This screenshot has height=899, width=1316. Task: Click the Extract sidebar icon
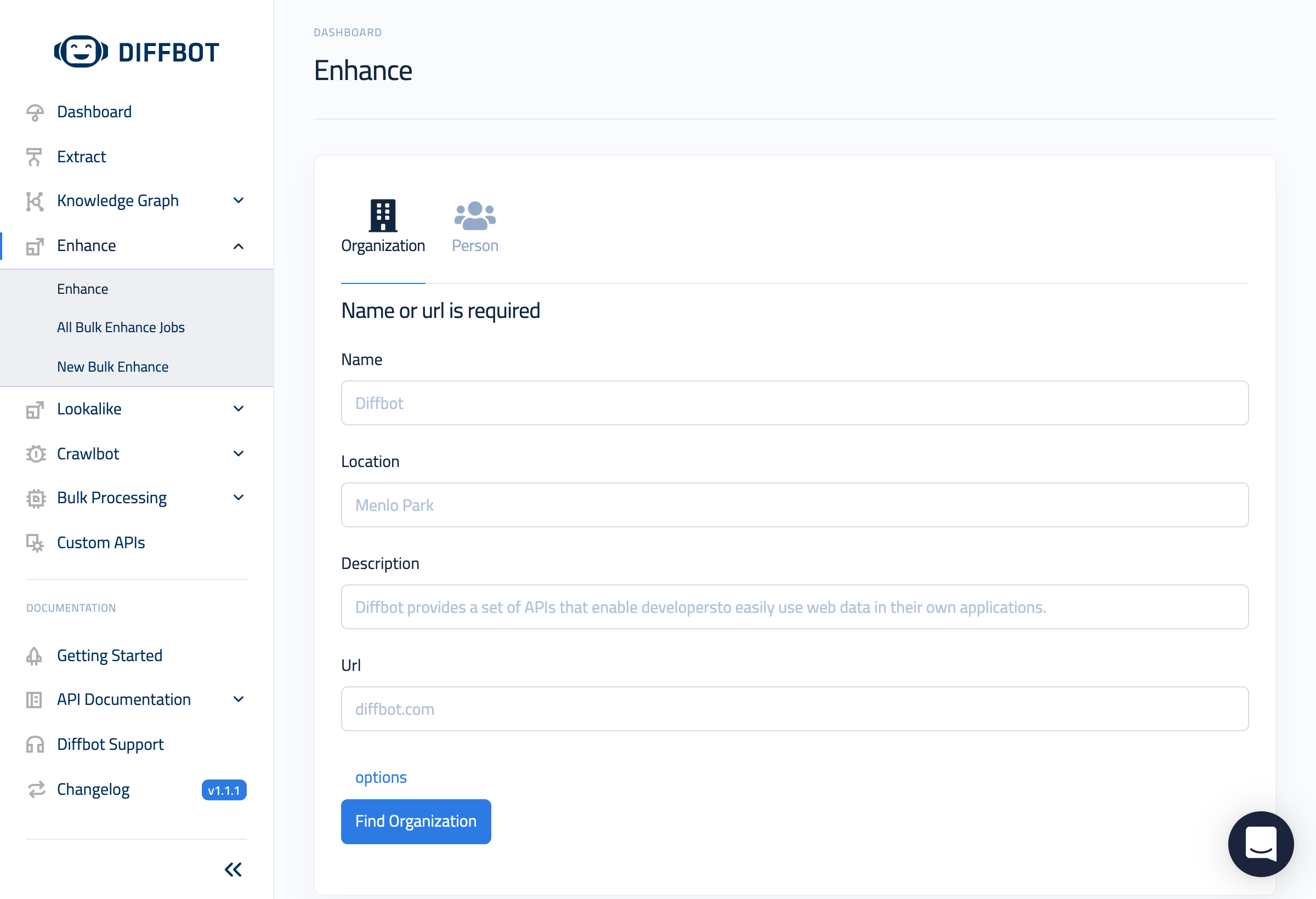click(x=35, y=157)
